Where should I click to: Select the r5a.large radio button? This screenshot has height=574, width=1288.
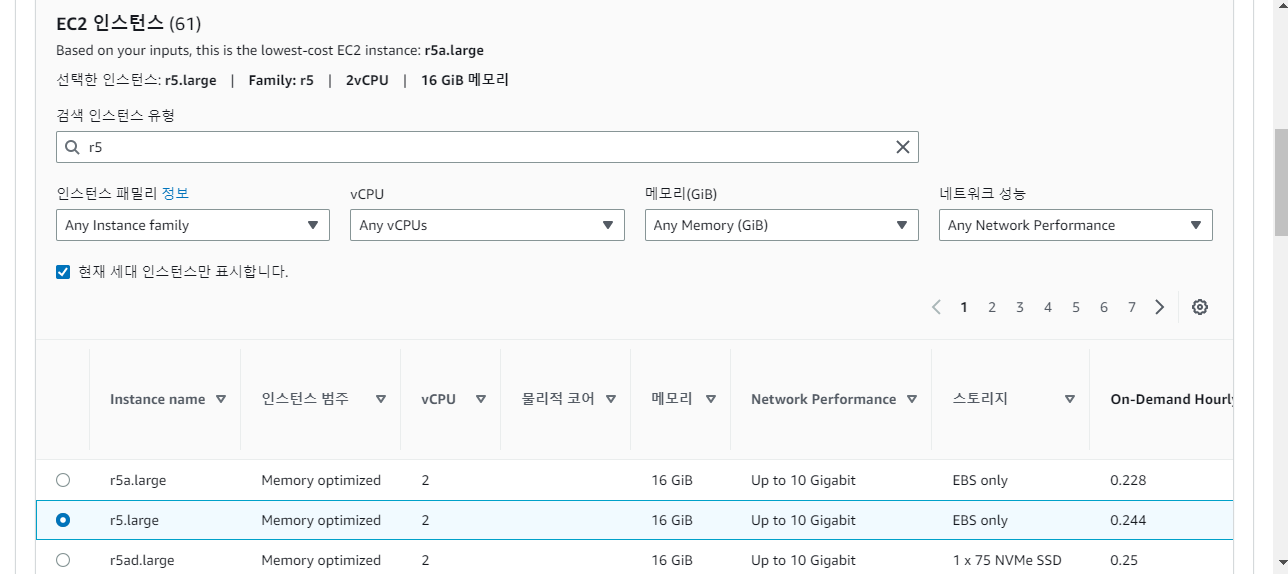[x=63, y=480]
